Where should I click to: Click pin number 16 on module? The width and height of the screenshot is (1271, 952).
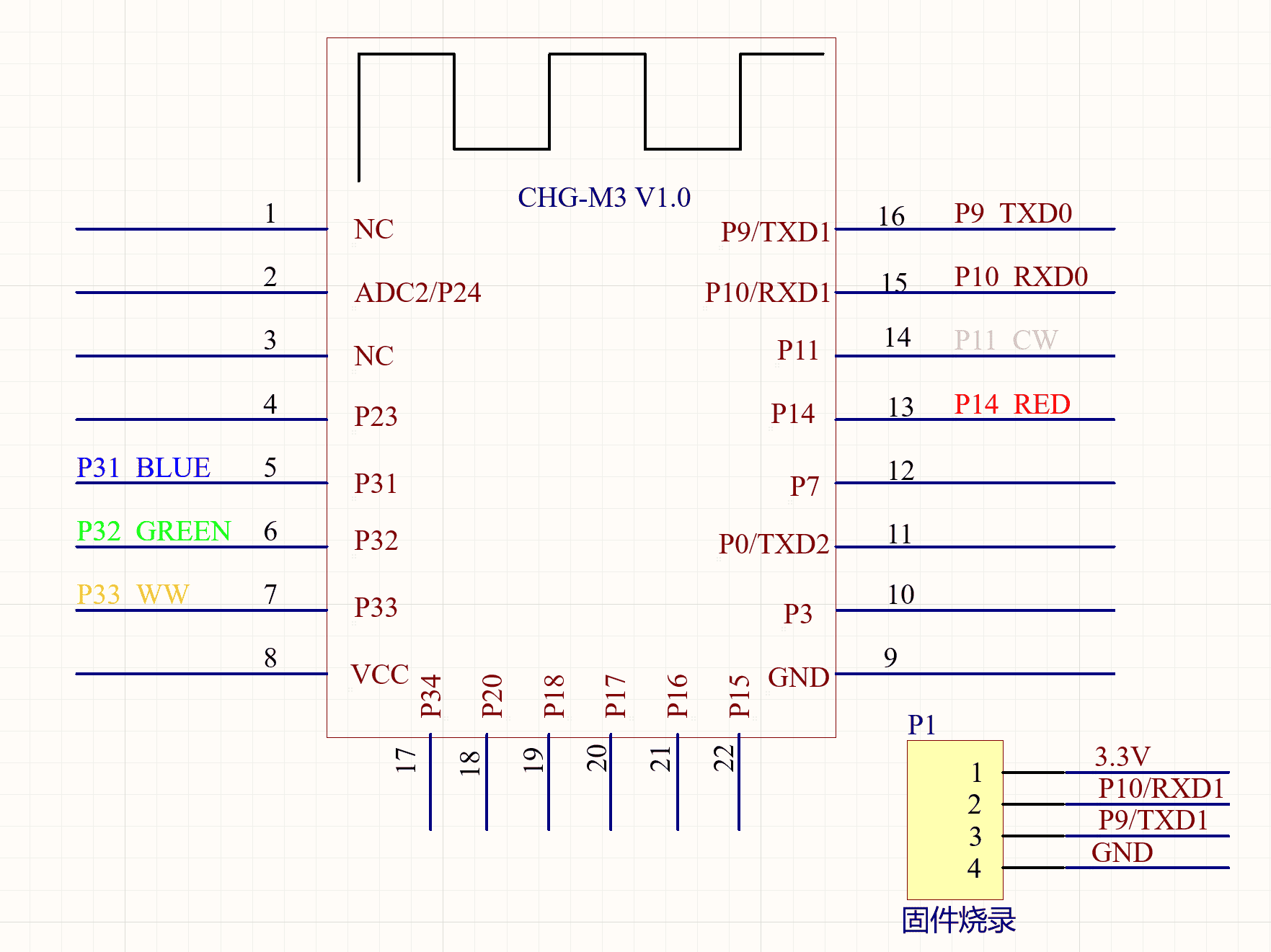pos(891,216)
